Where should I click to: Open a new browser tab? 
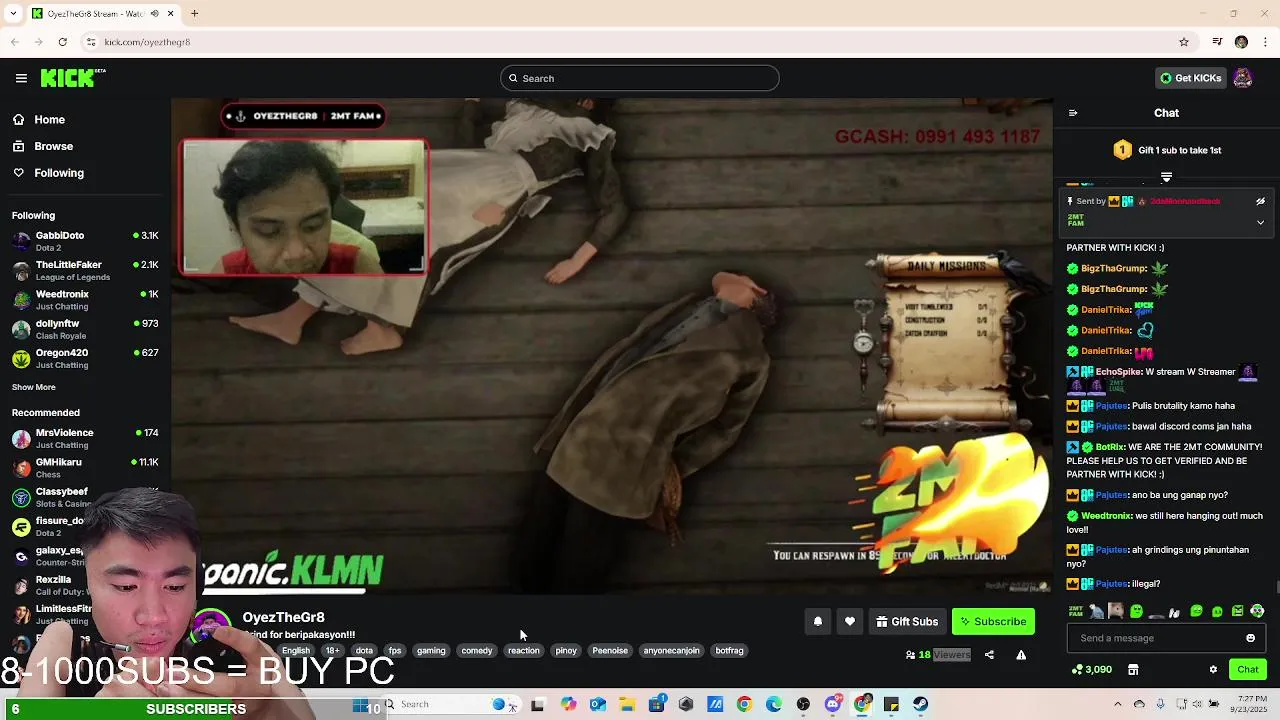195,14
